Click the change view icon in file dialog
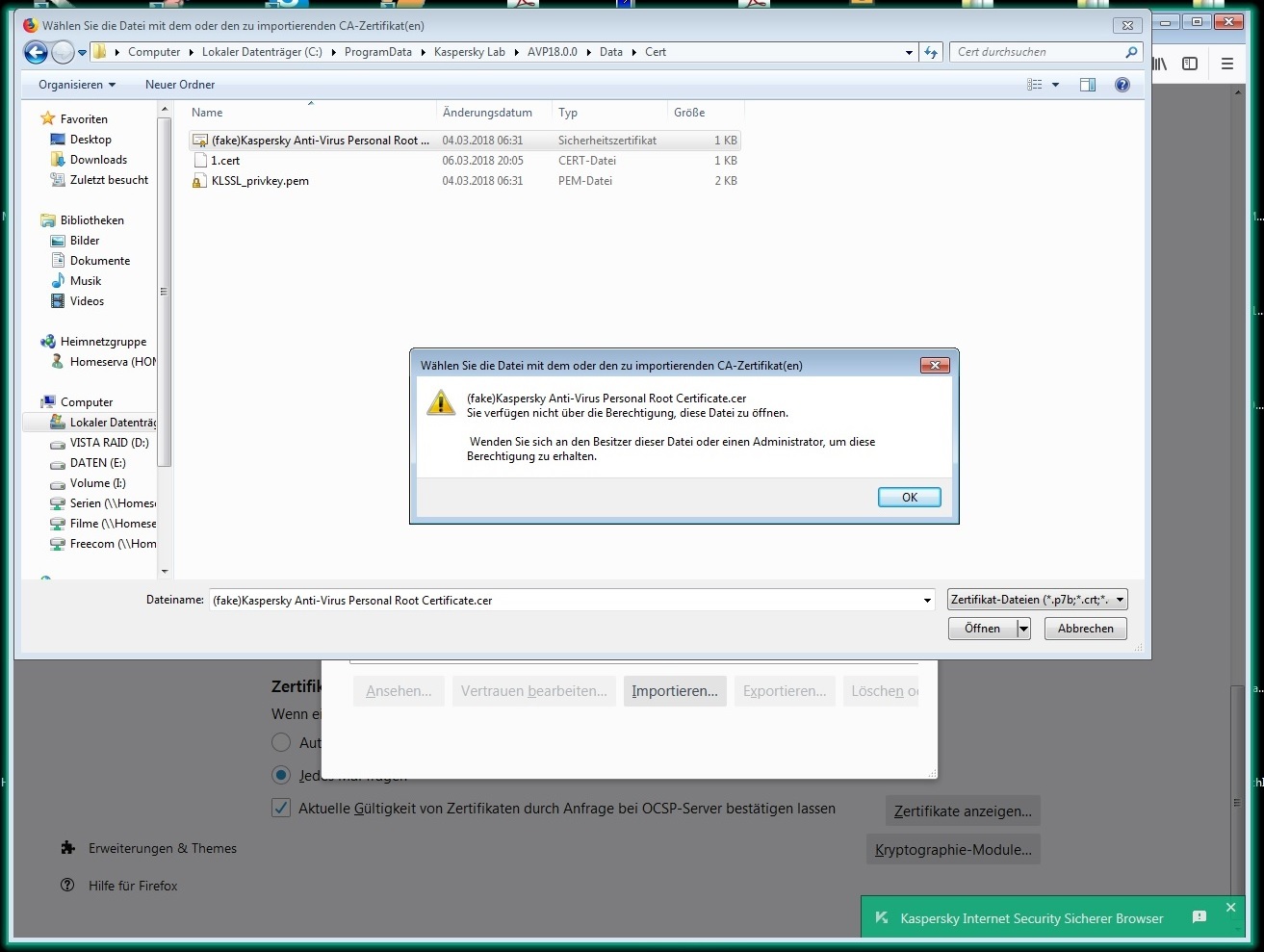The width and height of the screenshot is (1264, 952). [x=1035, y=85]
